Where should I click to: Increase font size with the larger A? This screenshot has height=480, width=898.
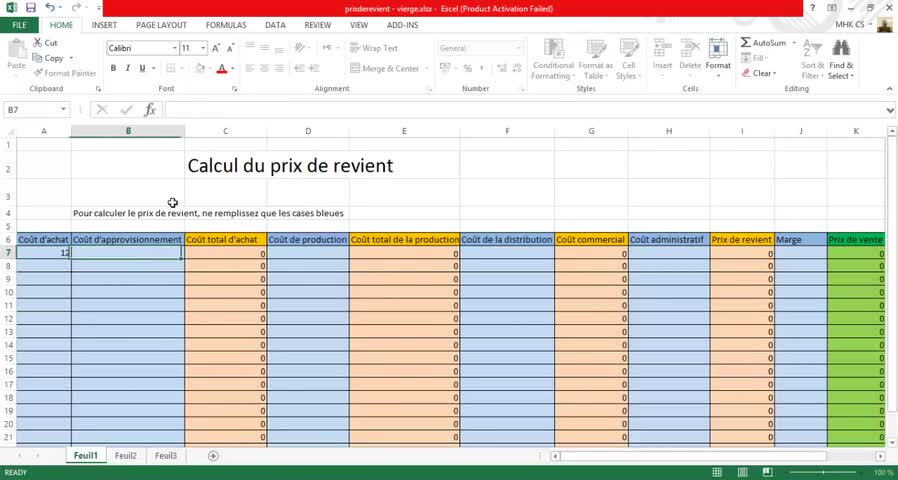point(216,48)
